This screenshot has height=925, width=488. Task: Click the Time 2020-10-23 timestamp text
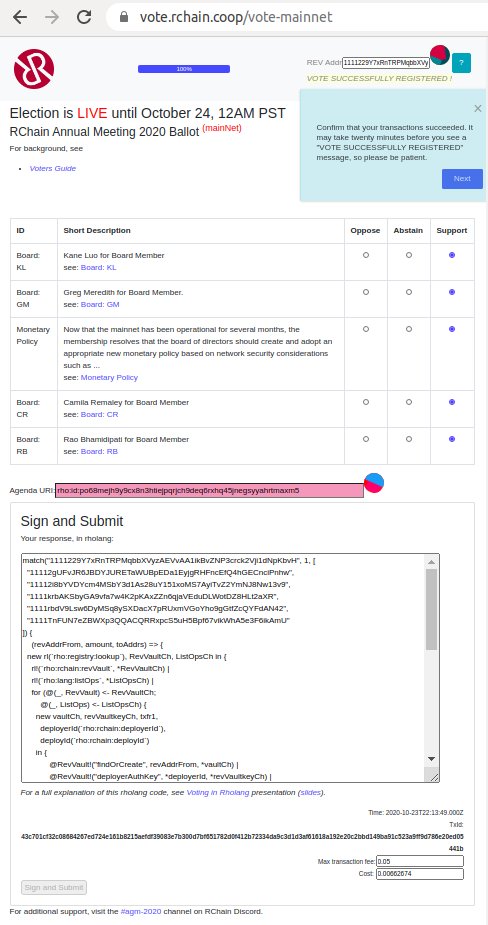tap(416, 812)
